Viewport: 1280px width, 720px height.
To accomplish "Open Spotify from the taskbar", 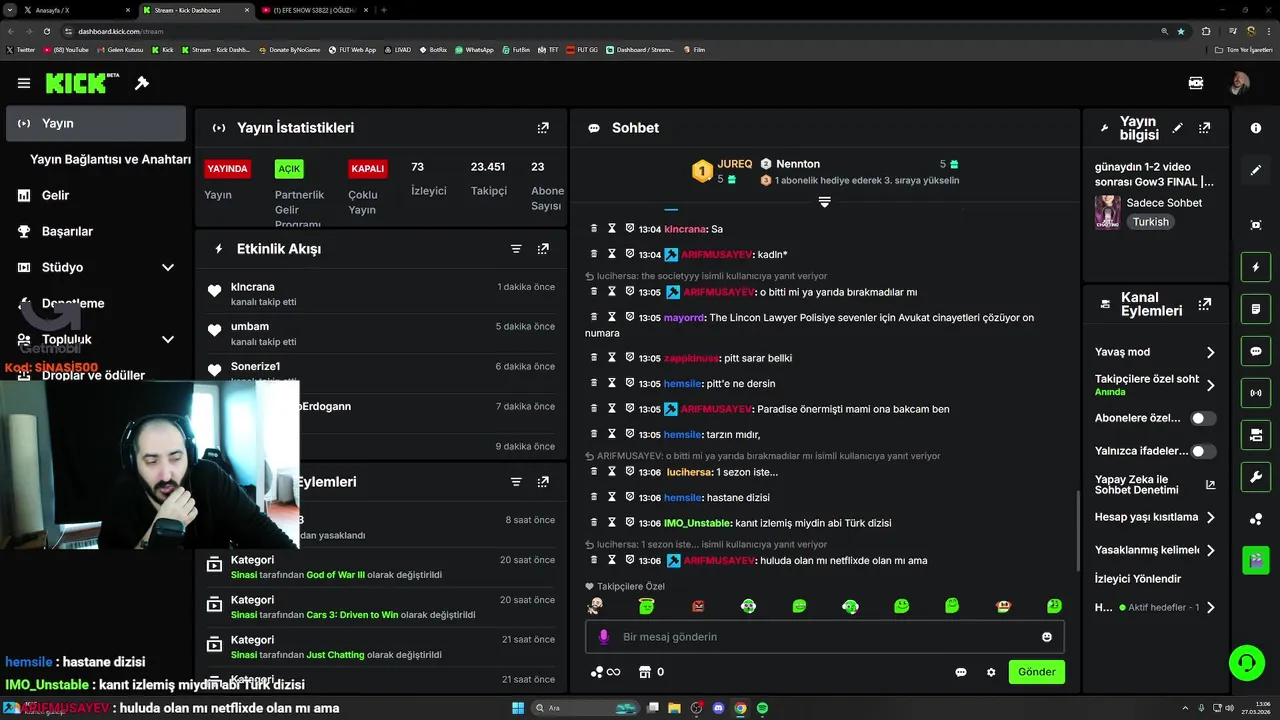I will pyautogui.click(x=762, y=708).
